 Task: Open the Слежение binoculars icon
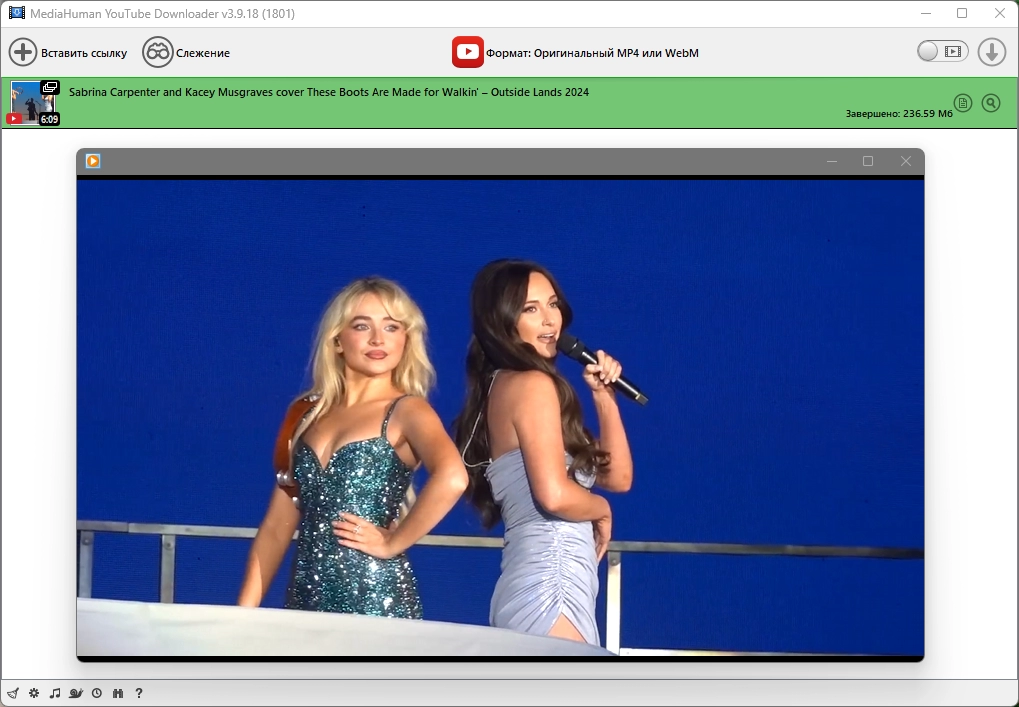click(x=157, y=53)
